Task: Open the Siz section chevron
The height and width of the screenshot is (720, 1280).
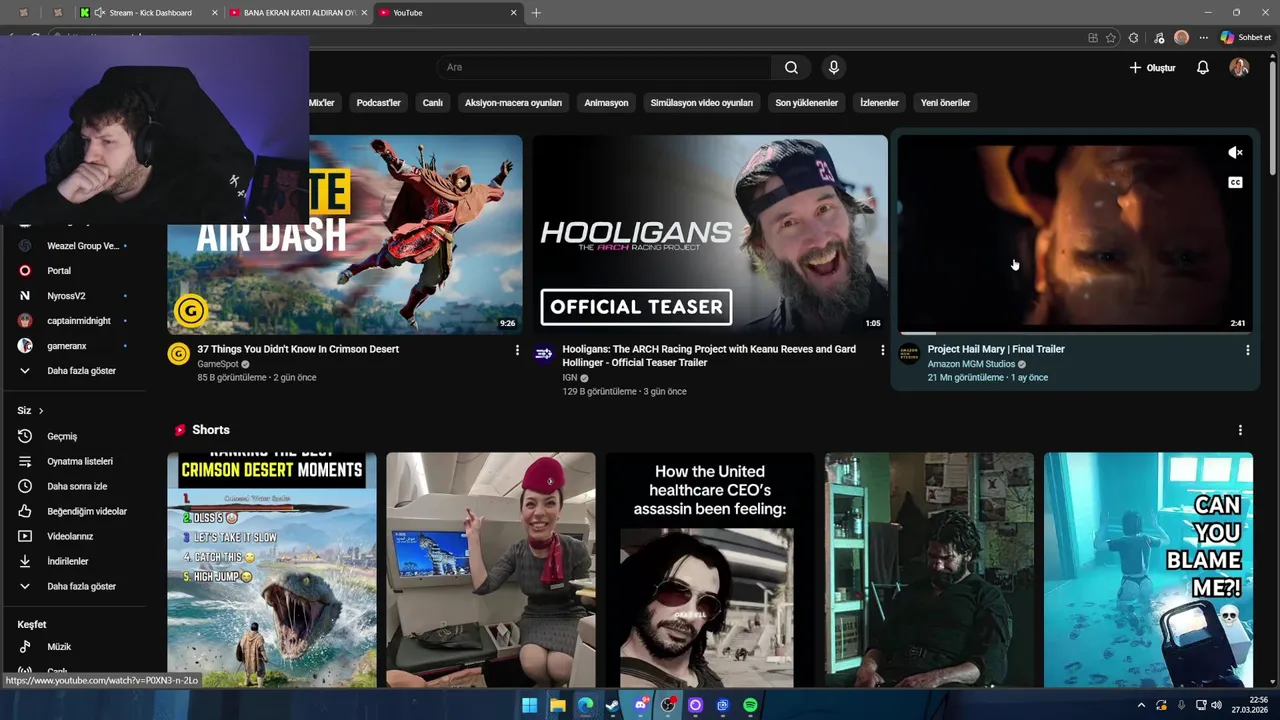Action: tap(41, 411)
